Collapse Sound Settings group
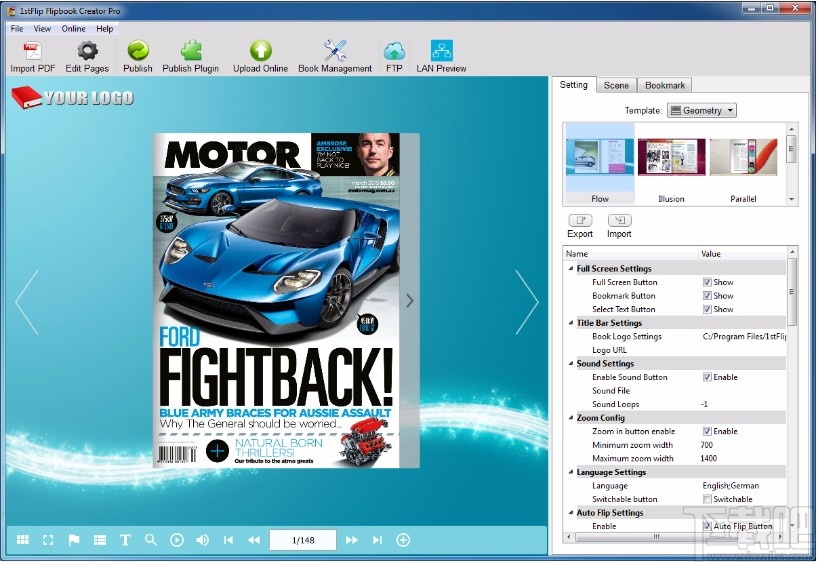 coord(571,363)
